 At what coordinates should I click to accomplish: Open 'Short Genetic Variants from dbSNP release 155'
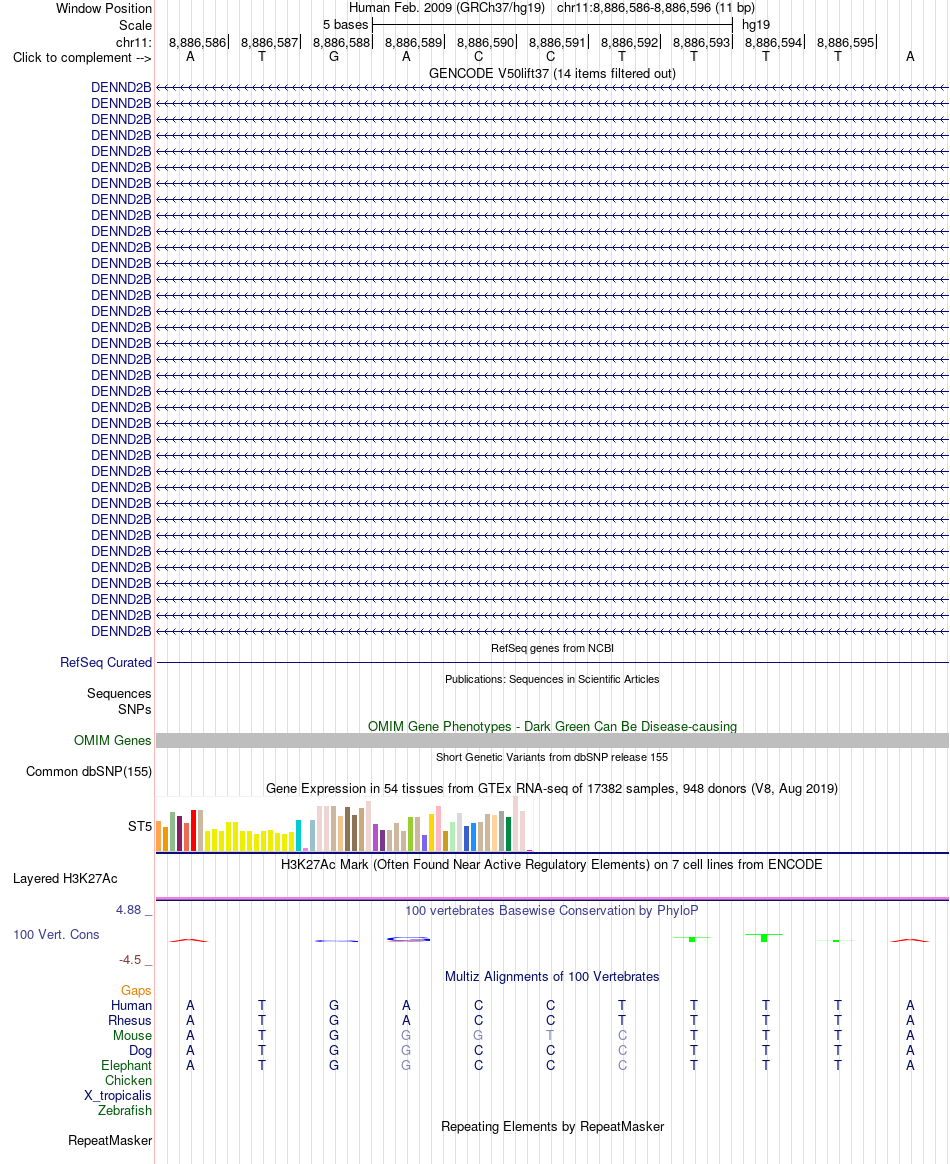point(552,757)
